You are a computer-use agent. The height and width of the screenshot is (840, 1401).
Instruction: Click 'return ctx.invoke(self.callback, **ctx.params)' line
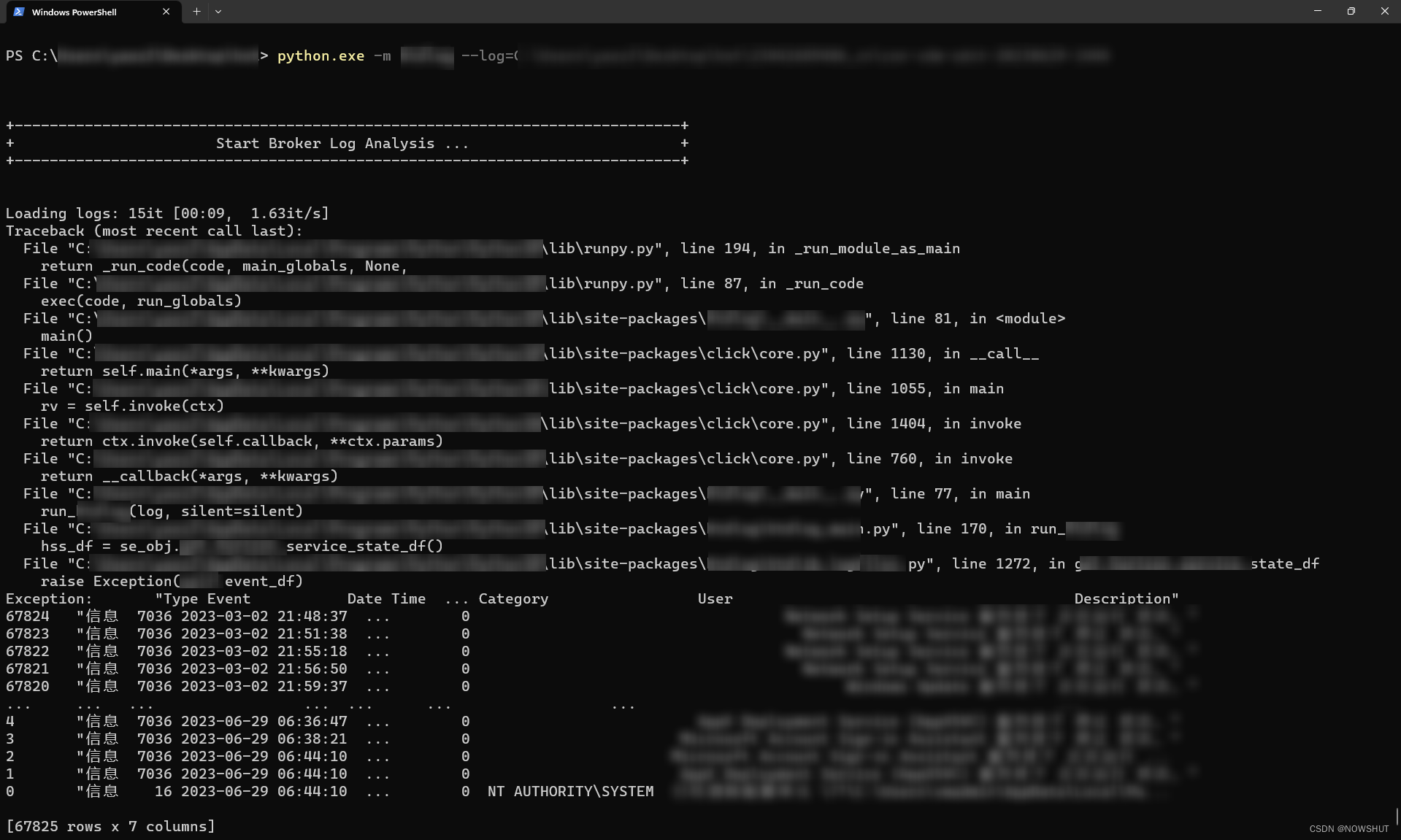[242, 442]
